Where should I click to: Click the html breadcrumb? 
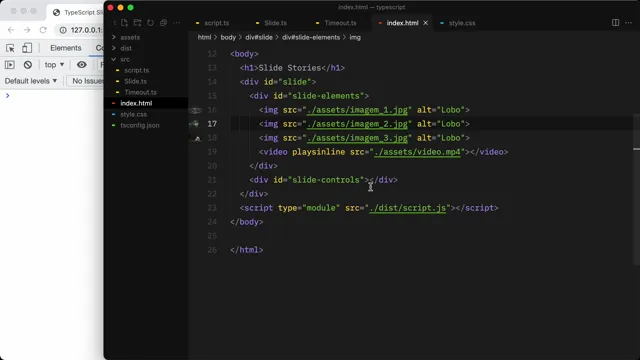(x=204, y=37)
